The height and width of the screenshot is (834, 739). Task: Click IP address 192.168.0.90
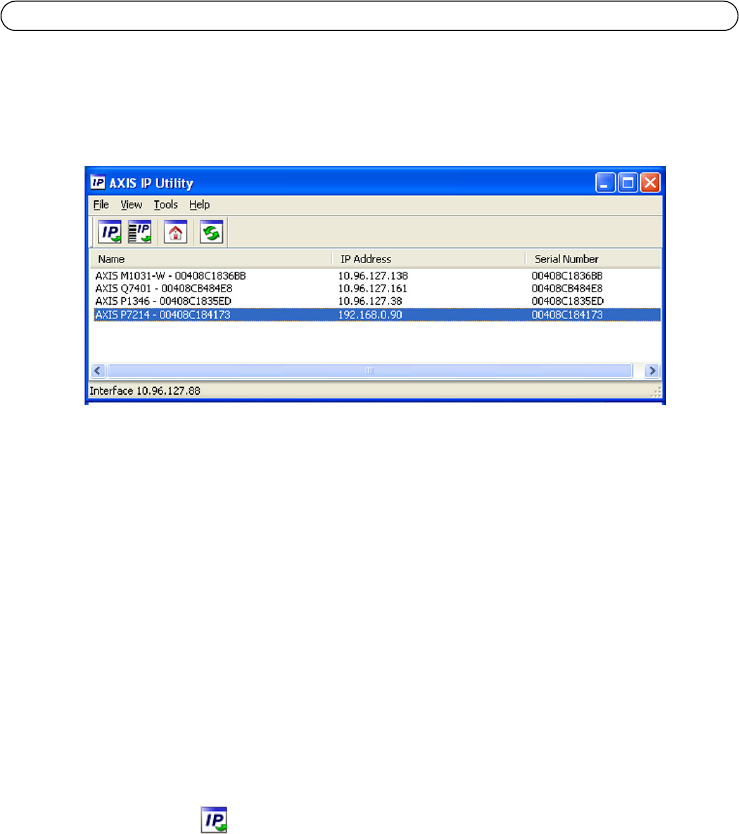pos(370,315)
